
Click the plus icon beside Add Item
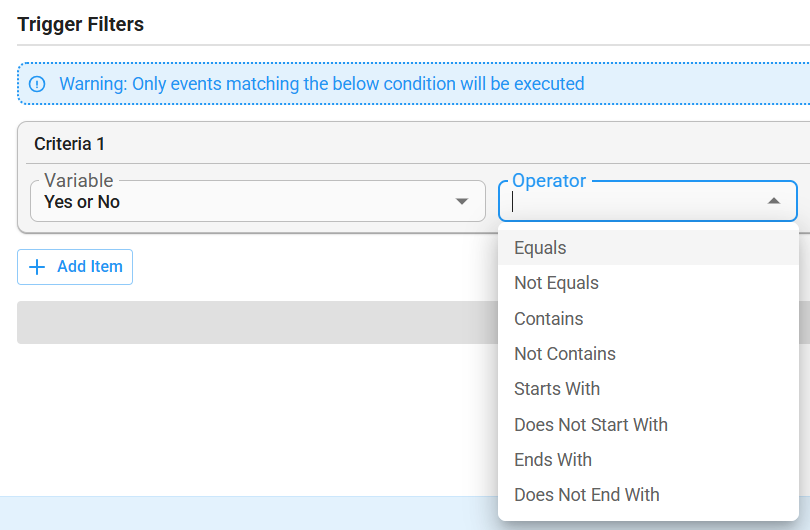point(37,267)
